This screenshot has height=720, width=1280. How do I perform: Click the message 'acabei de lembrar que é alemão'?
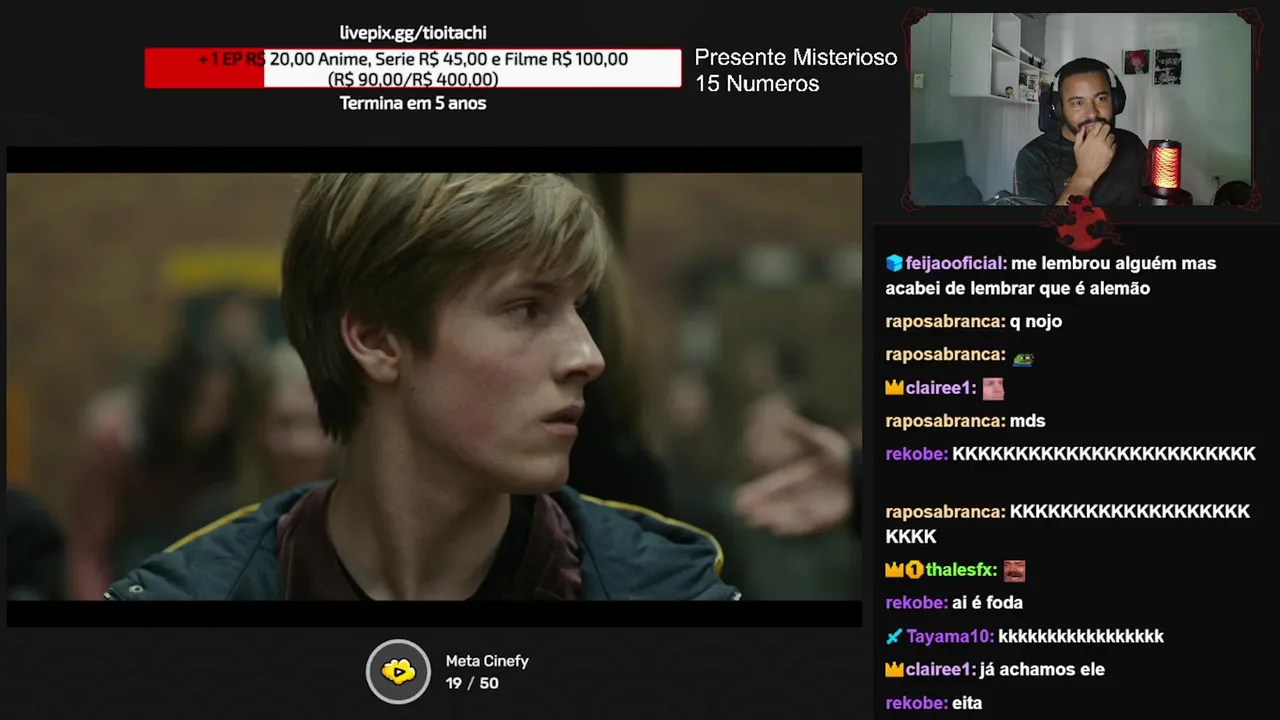(1017, 288)
